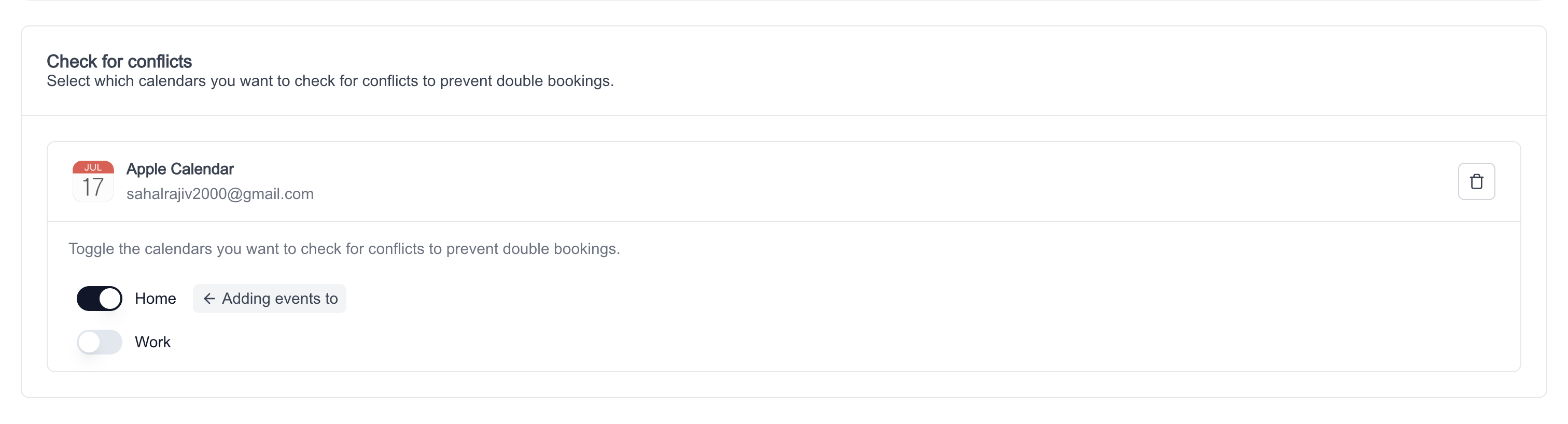Click the number 17 on the calendar icon
The image size is (1568, 424).
(93, 187)
